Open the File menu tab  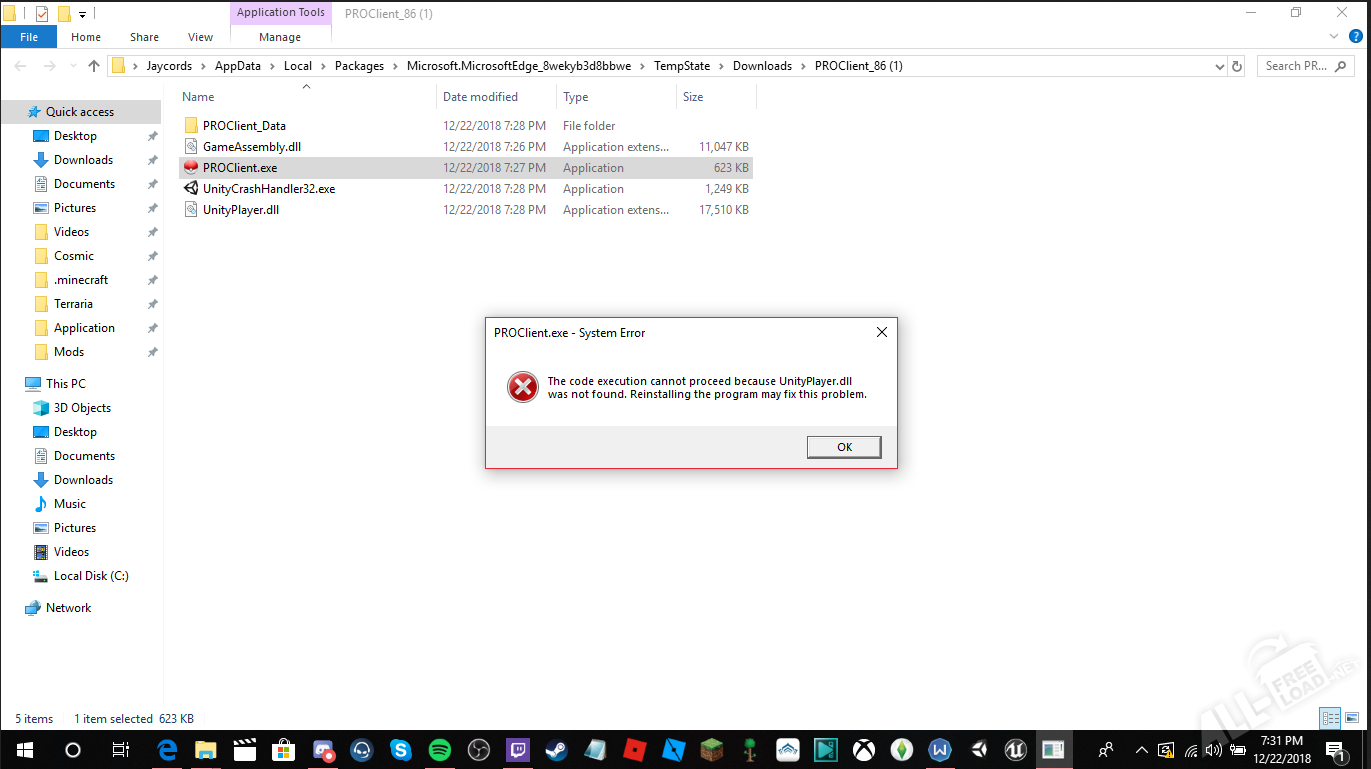(x=29, y=37)
